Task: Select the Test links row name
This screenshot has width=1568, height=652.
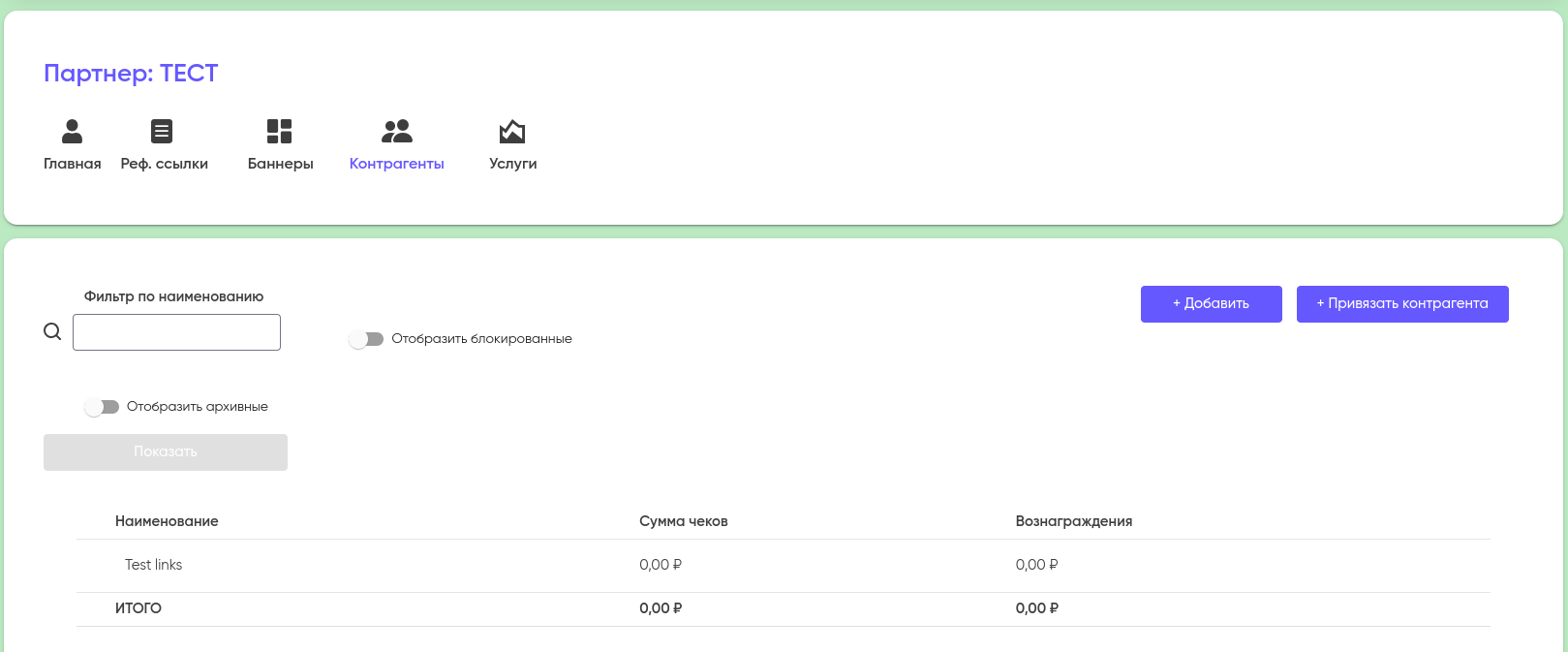Action: click(x=153, y=565)
